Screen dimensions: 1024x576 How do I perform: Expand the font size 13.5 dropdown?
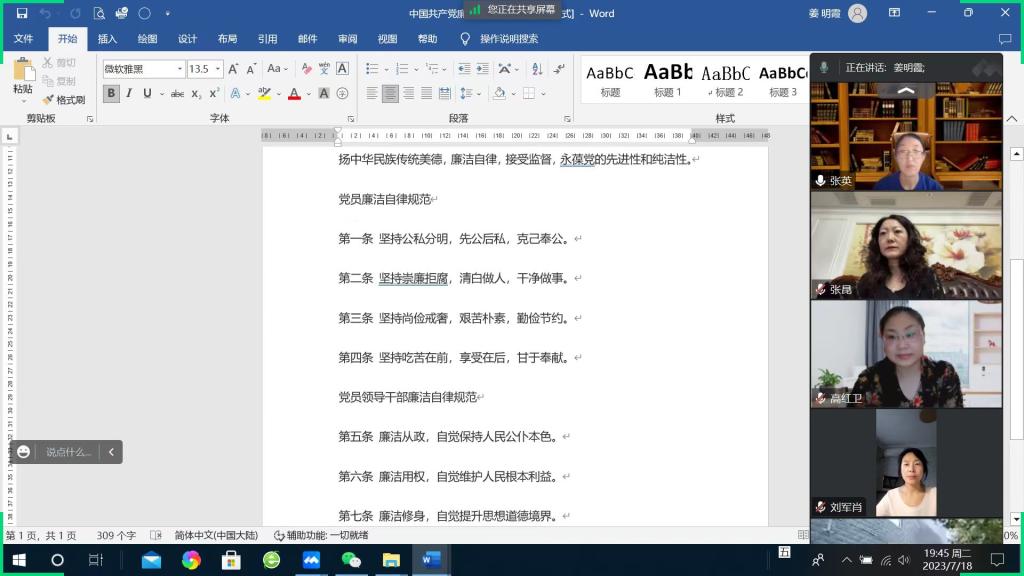point(217,69)
